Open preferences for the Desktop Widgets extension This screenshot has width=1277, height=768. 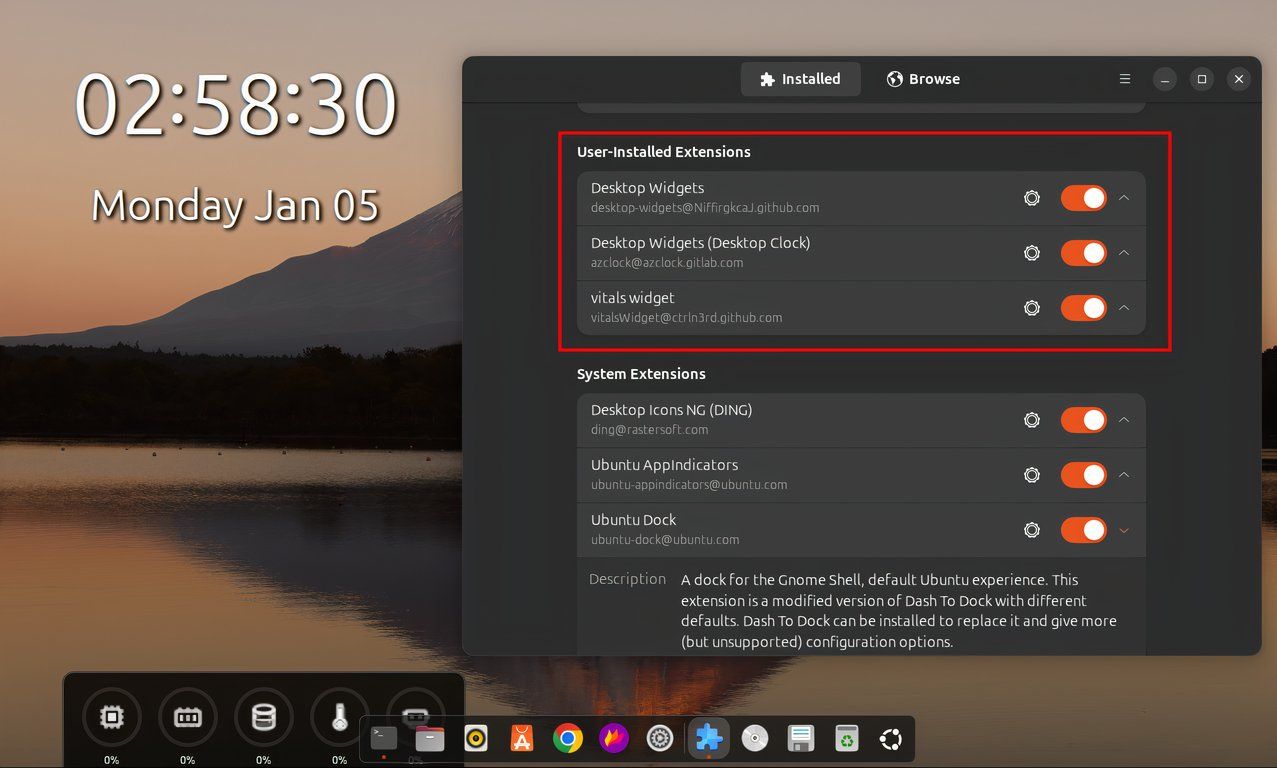[x=1031, y=198]
